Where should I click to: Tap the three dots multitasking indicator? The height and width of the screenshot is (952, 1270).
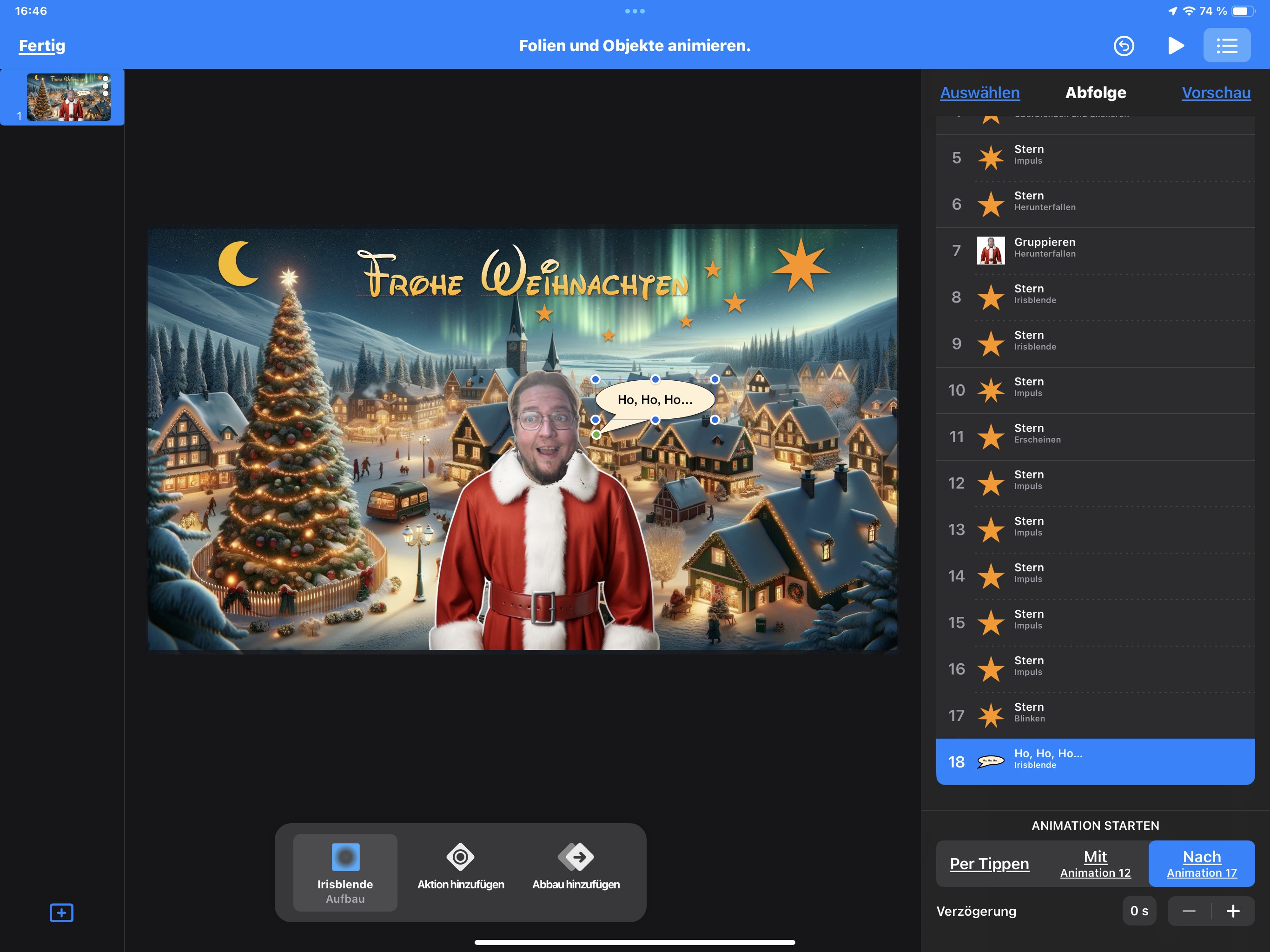(635, 11)
